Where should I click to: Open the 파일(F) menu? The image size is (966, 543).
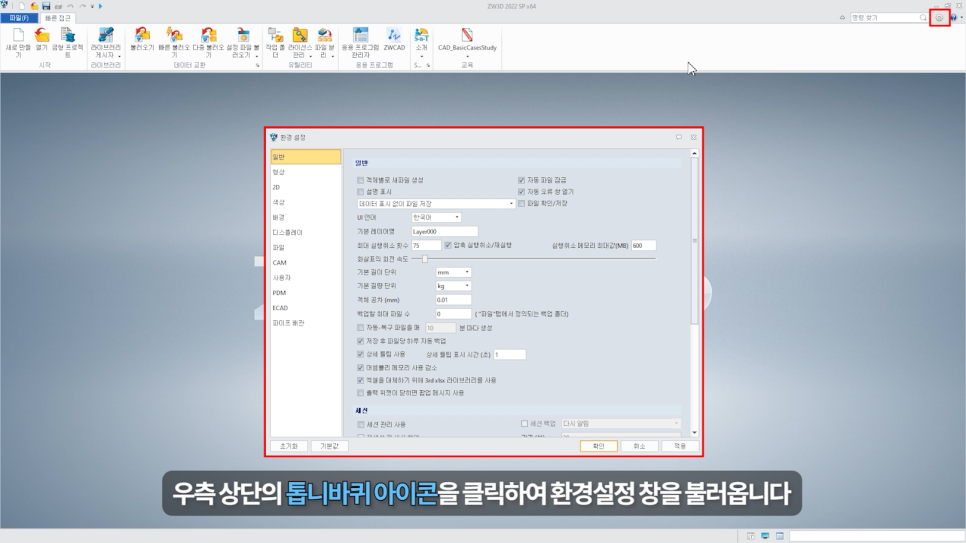coord(19,18)
